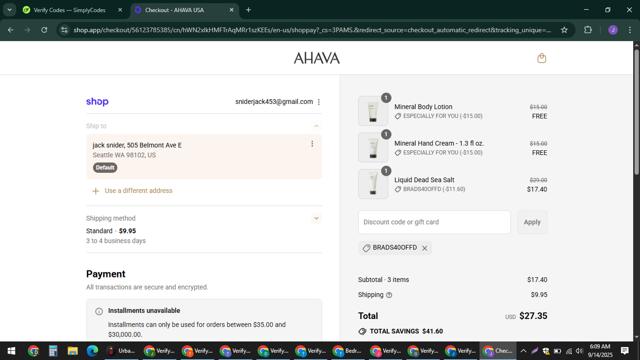The height and width of the screenshot is (360, 640).
Task: Click the Total $27.35 amount
Action: (533, 316)
